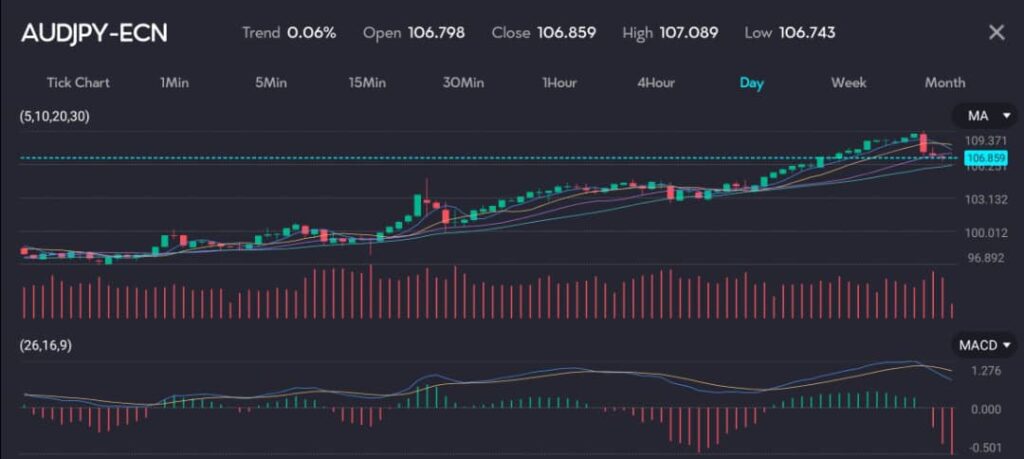Select the highlighted Day timeframe
Viewport: 1024px width, 459px height.
click(752, 83)
